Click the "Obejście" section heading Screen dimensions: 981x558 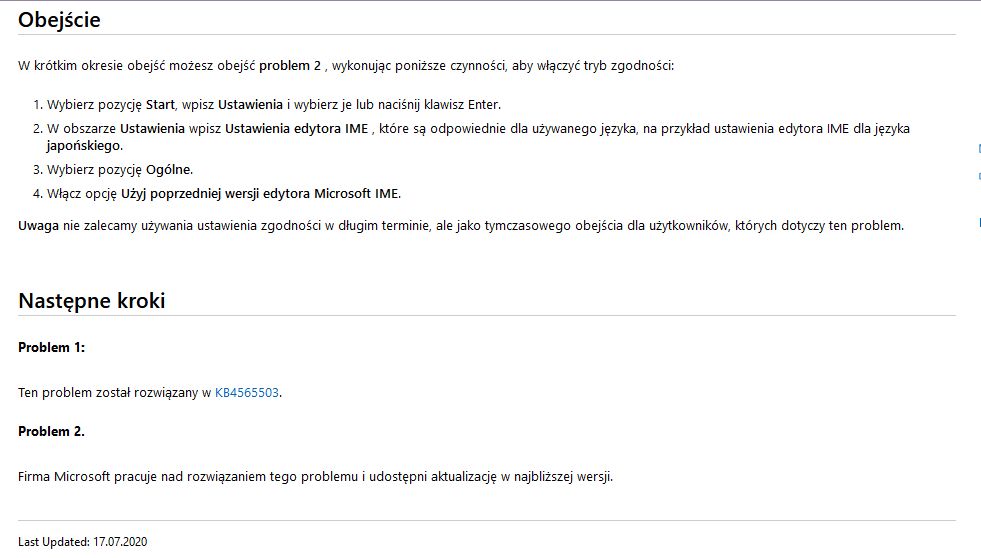coord(59,19)
